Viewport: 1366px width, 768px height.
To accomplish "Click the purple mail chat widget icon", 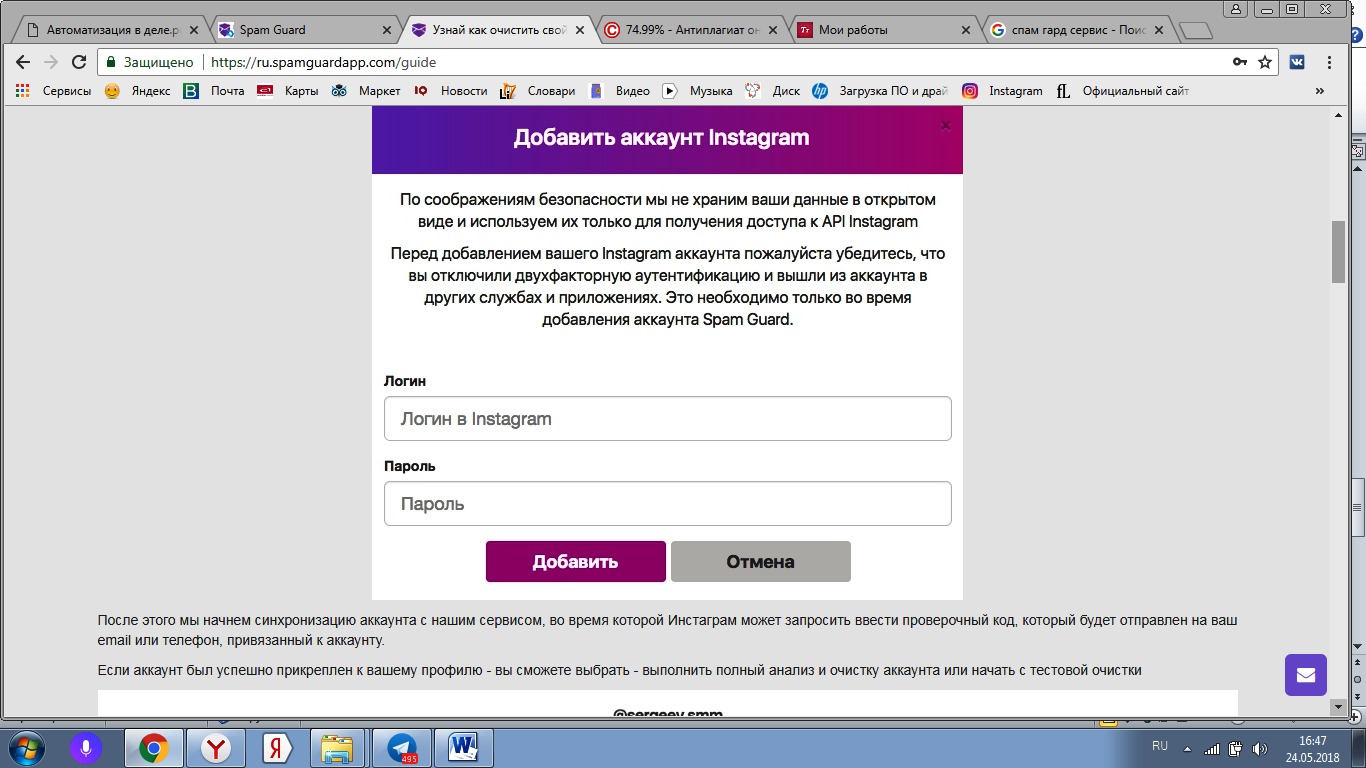I will point(1305,675).
